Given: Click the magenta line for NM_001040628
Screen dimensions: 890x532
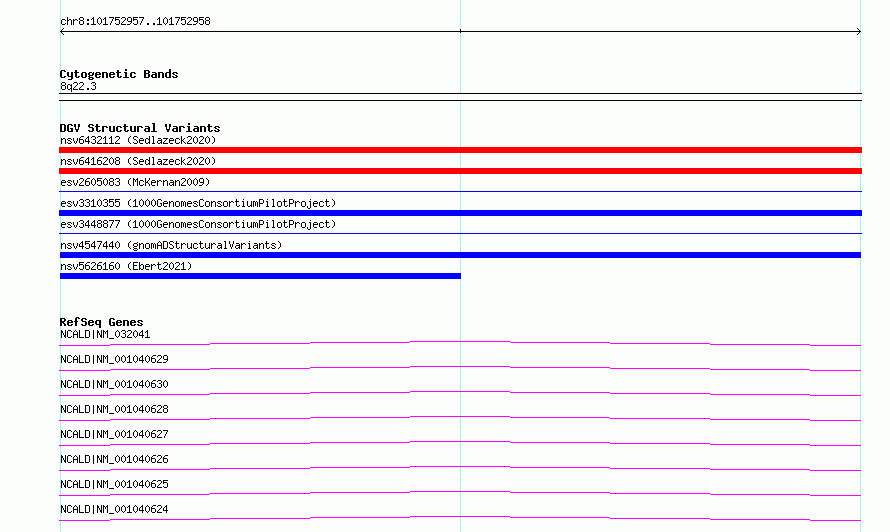Looking at the screenshot, I should pos(460,418).
